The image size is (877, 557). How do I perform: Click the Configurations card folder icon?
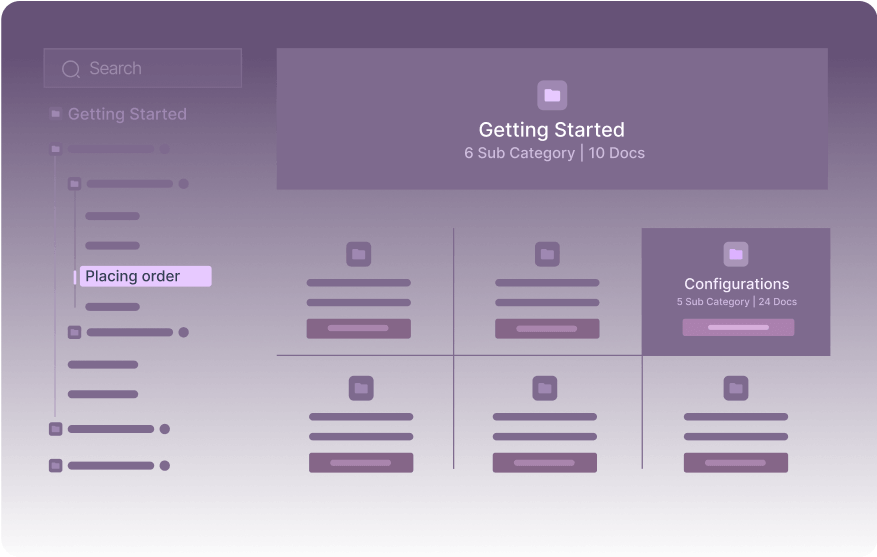pos(735,254)
